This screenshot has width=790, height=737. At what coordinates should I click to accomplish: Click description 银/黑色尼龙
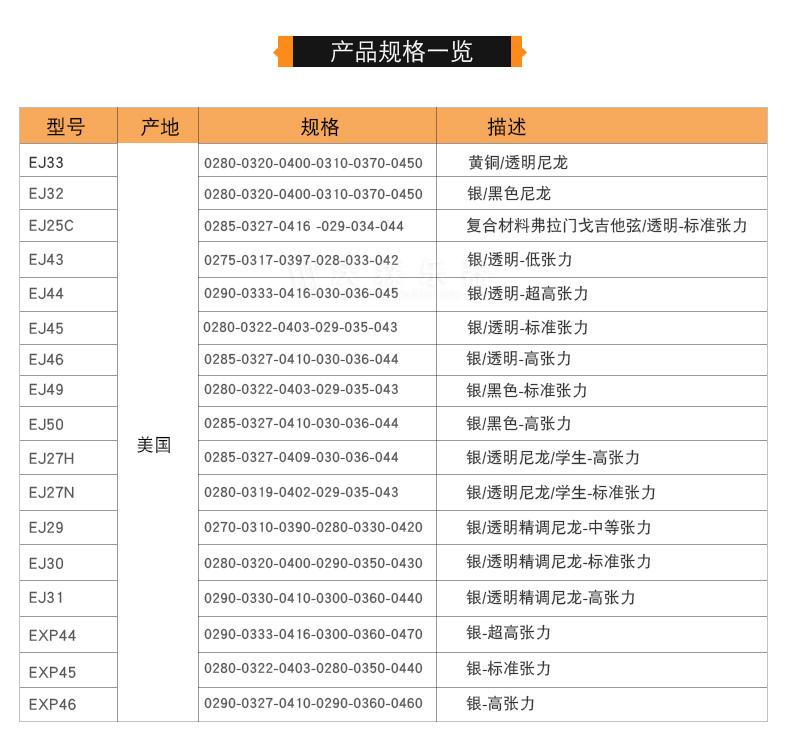point(509,193)
